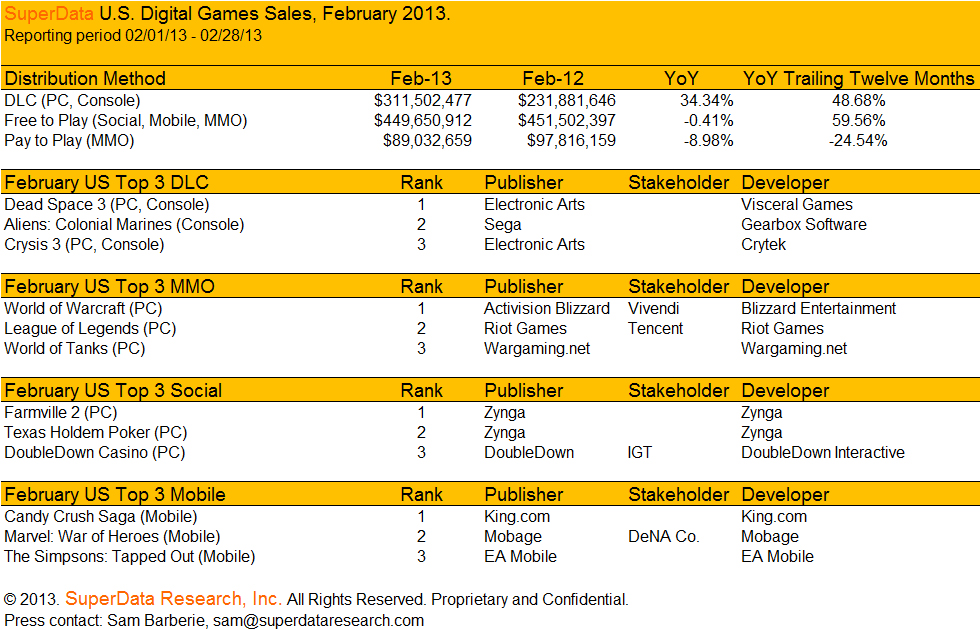Select the 'Pay to Play (MMO)' row label
Viewport: 980px width, 630px height.
coord(69,141)
